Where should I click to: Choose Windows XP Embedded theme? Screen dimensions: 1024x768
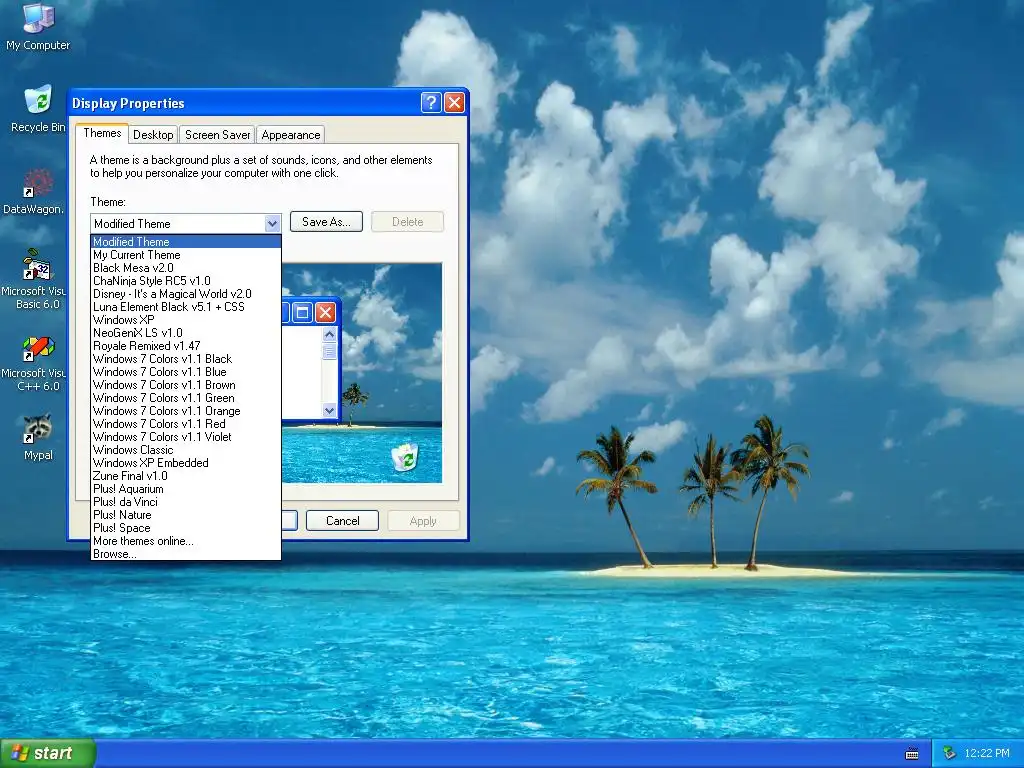(185, 463)
